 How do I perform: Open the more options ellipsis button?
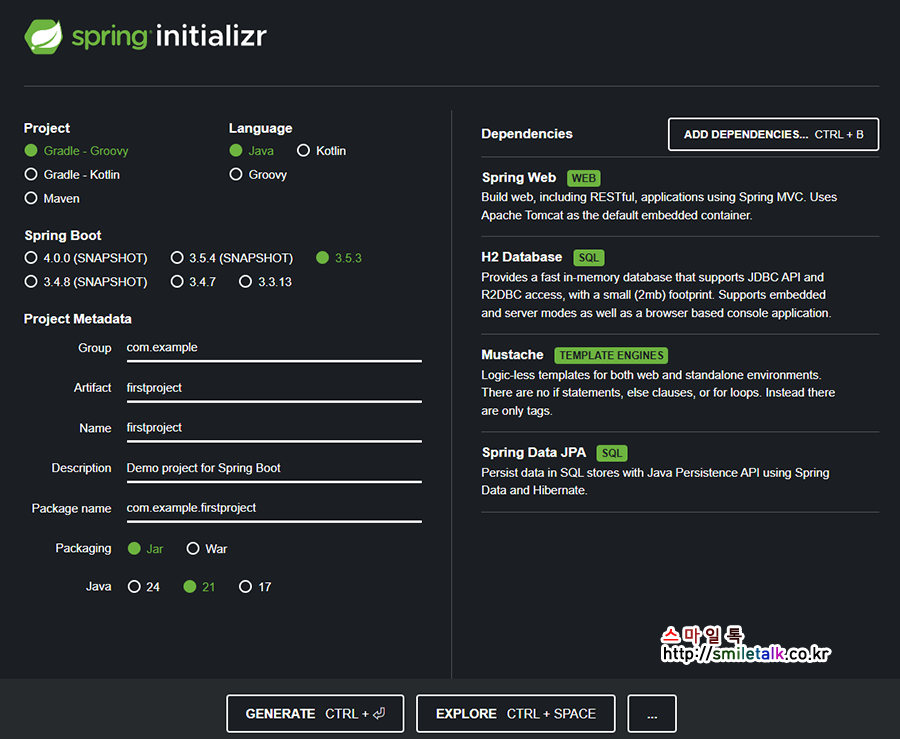[651, 714]
